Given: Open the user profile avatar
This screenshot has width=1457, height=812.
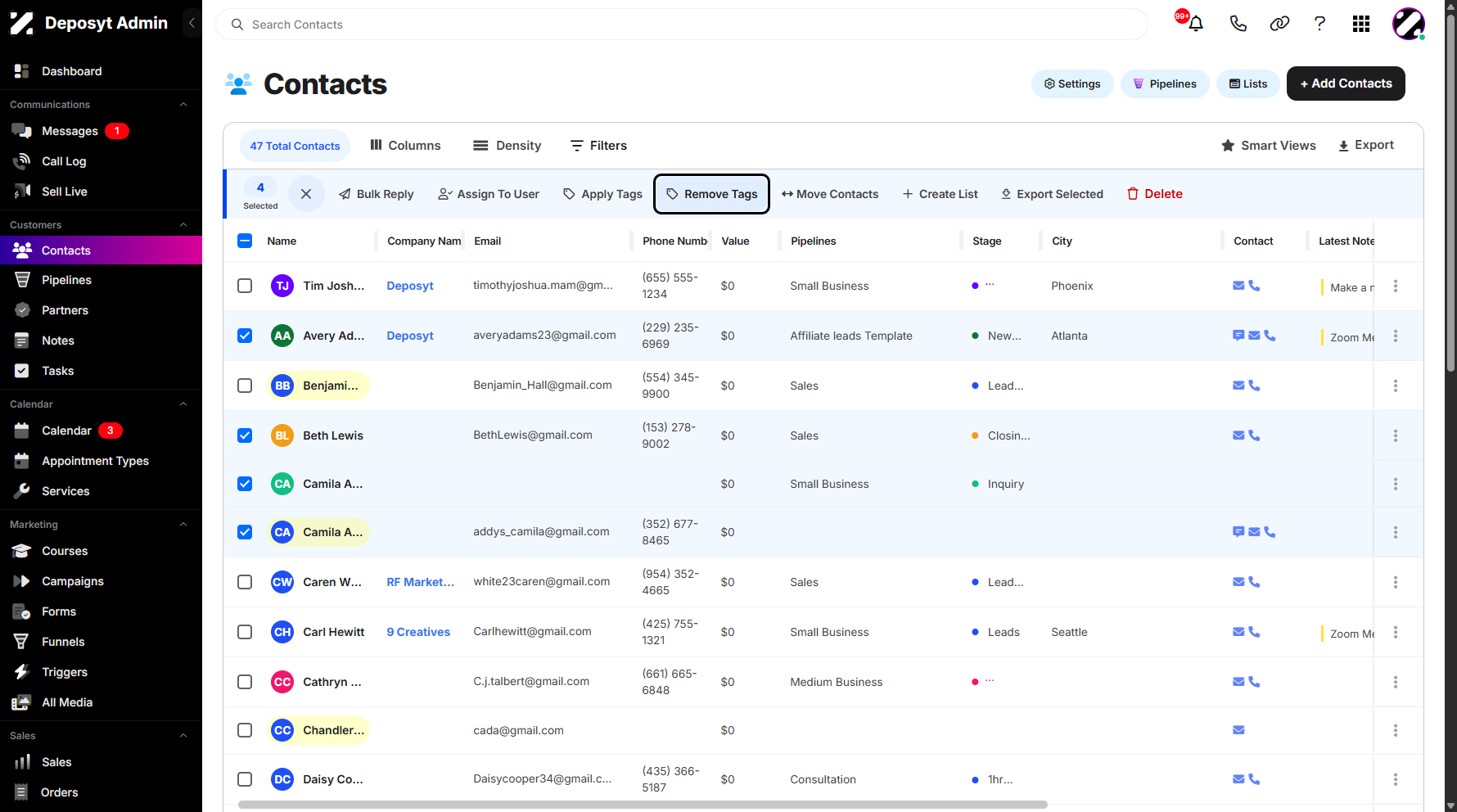Looking at the screenshot, I should [1409, 24].
